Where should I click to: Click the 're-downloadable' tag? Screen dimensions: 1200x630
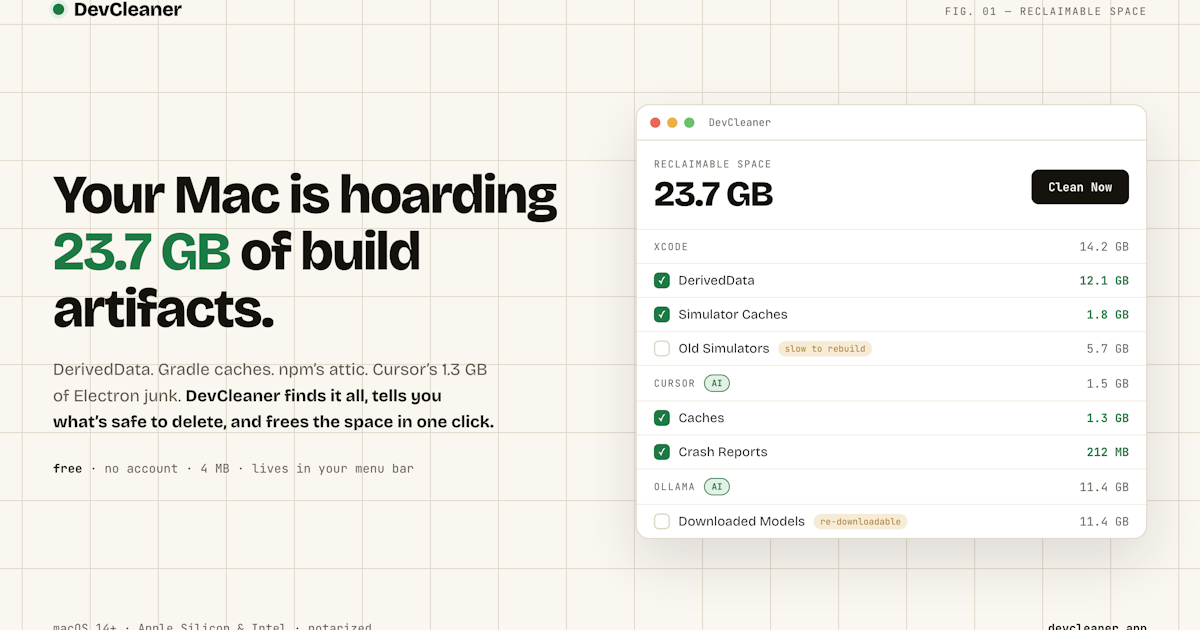point(860,521)
